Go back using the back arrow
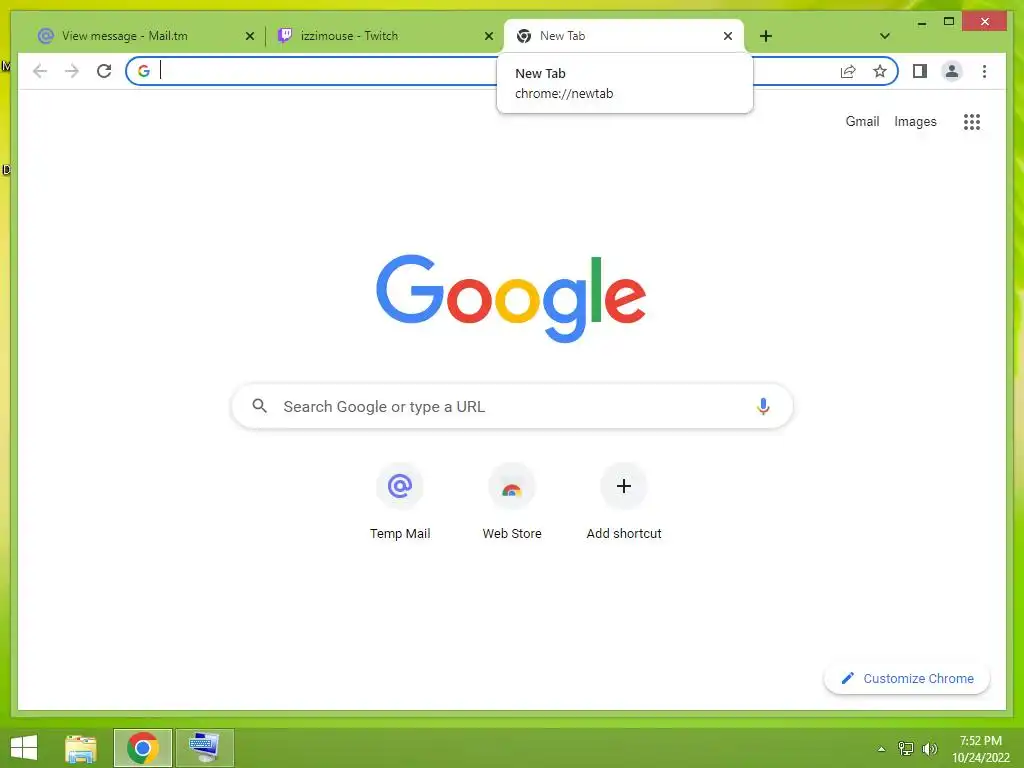The width and height of the screenshot is (1024, 768). coord(40,71)
